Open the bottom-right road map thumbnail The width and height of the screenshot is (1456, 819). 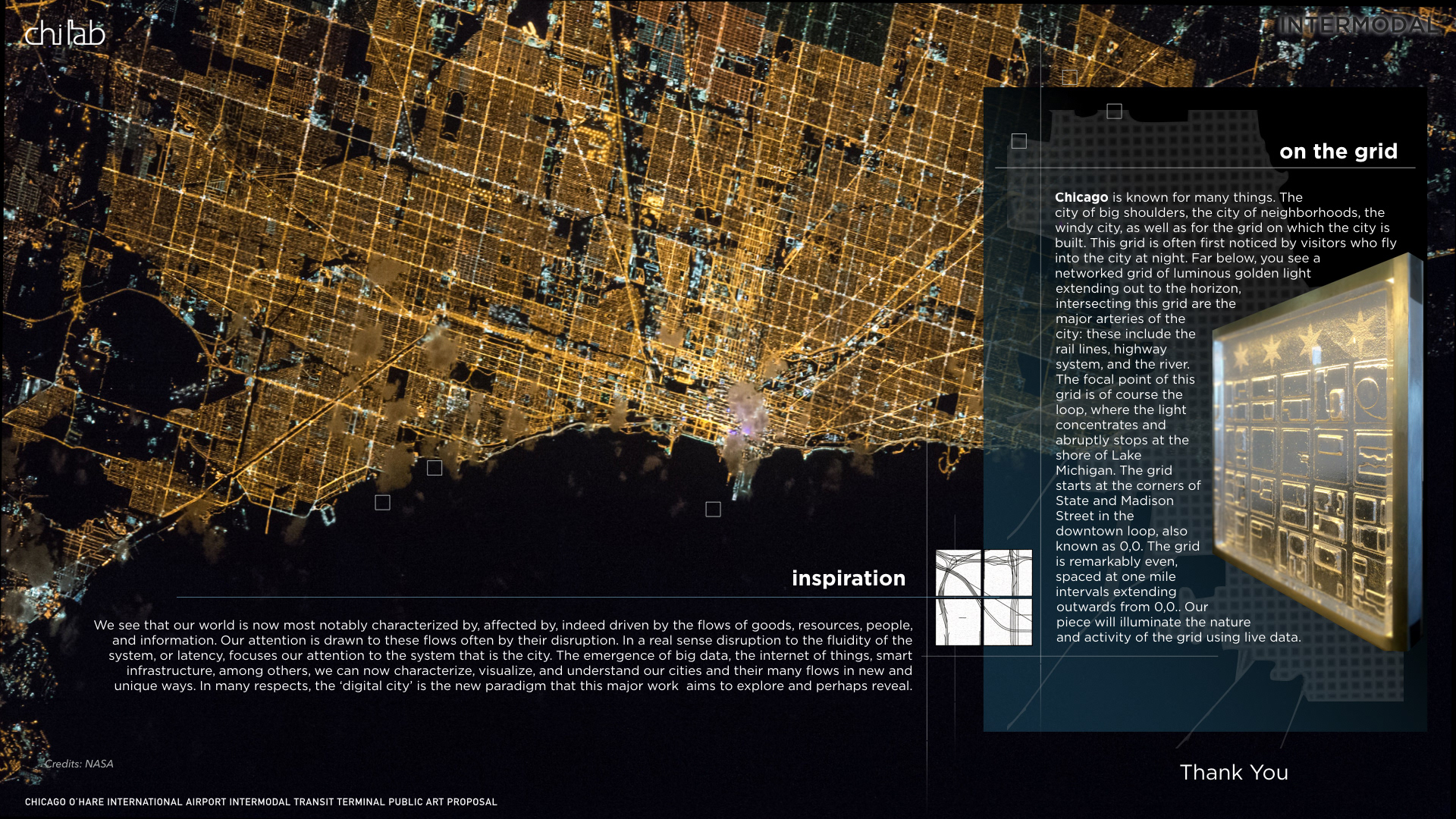pyautogui.click(x=1008, y=622)
